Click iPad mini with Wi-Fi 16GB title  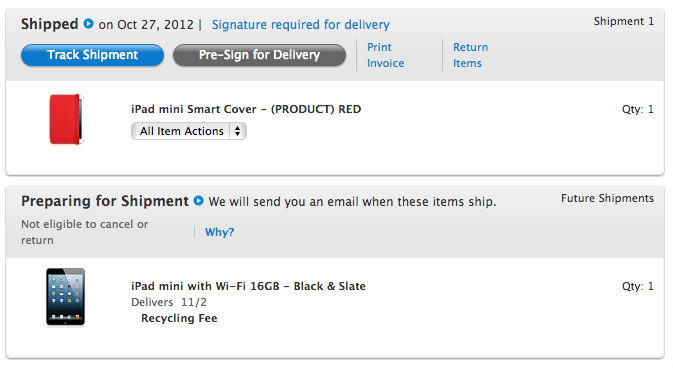[248, 286]
